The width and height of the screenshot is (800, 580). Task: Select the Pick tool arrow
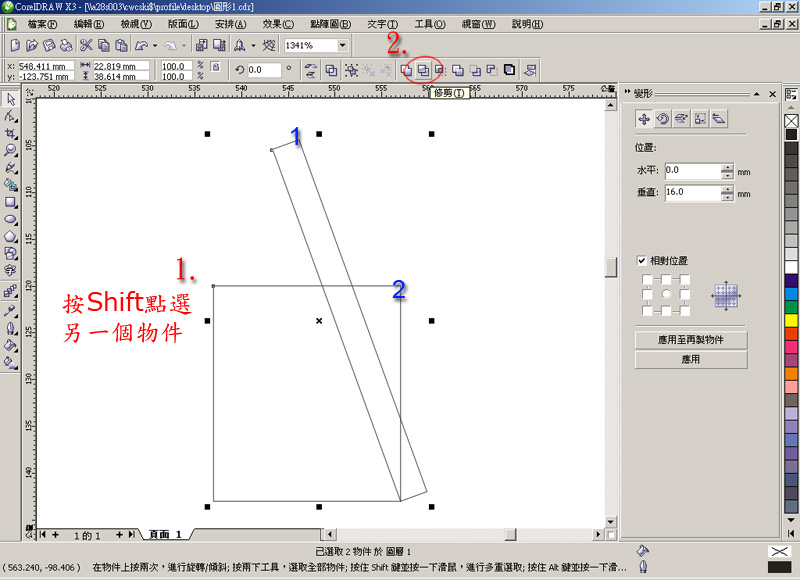point(11,99)
